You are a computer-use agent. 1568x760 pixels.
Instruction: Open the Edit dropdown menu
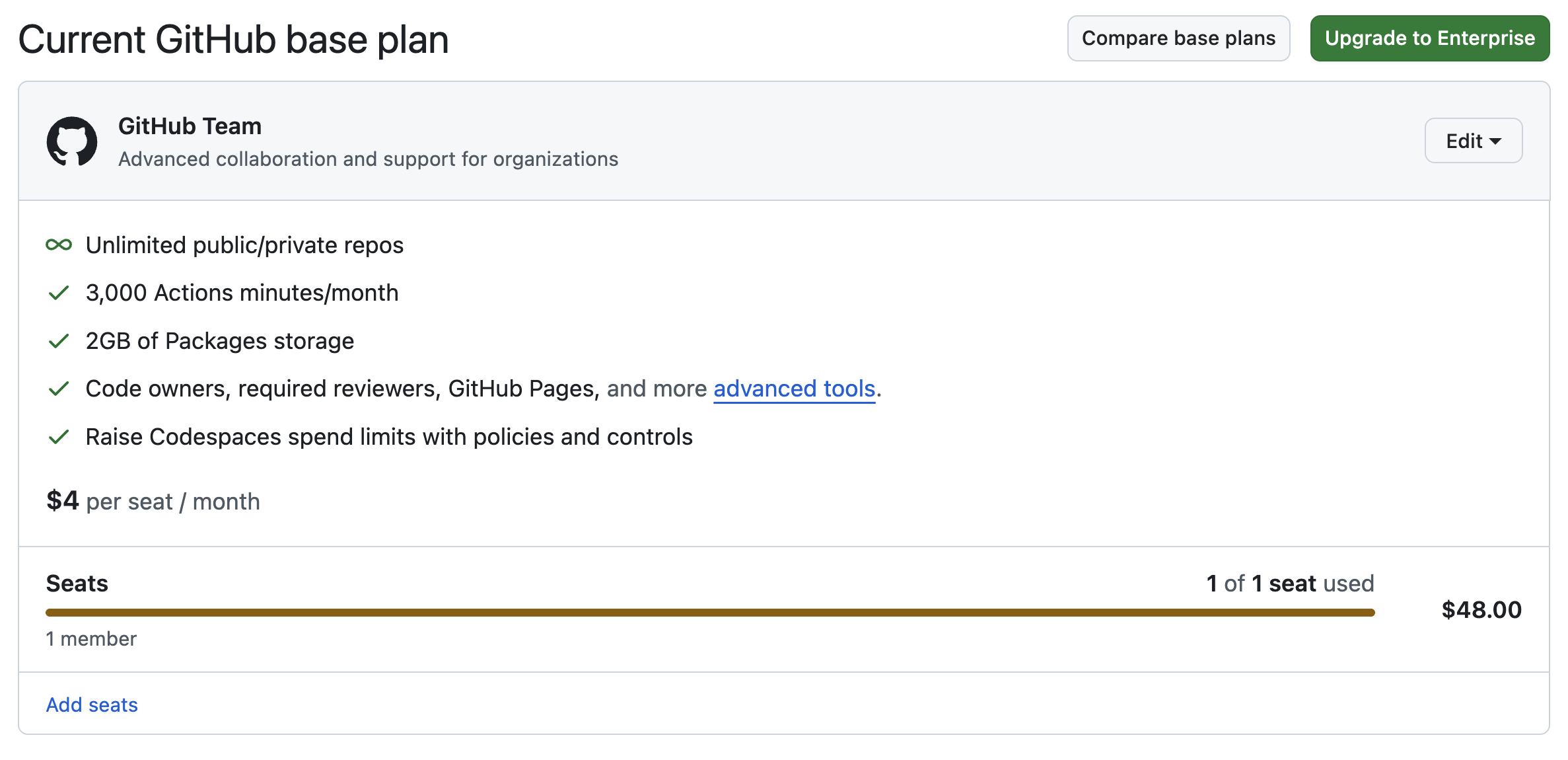1473,141
